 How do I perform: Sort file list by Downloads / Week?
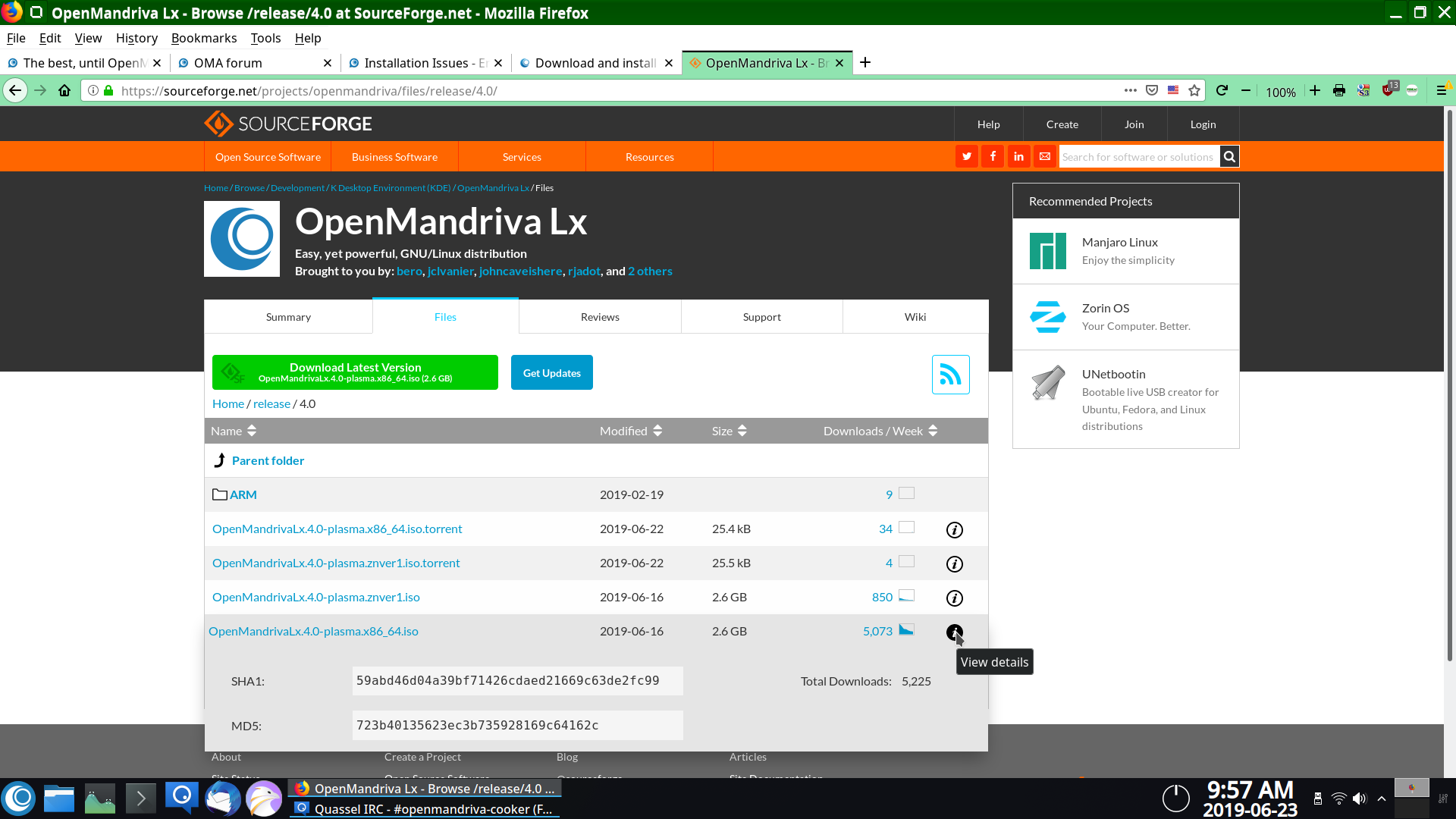point(880,431)
